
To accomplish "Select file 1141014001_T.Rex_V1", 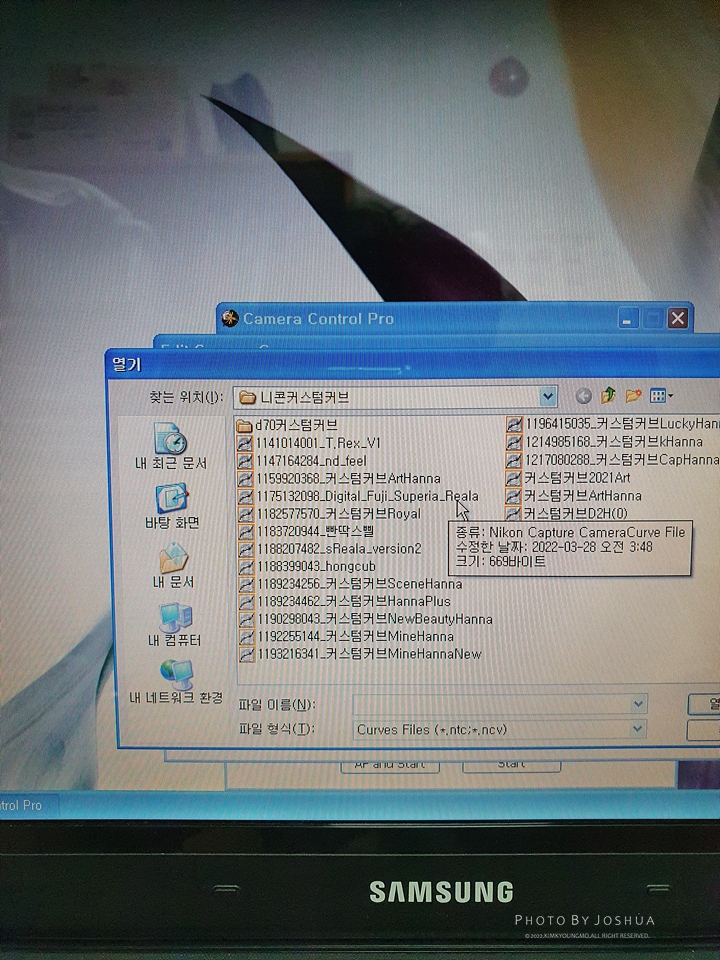I will click(309, 443).
